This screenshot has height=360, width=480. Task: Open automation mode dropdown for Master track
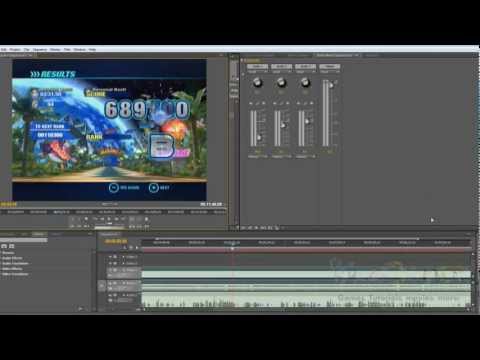pyautogui.click(x=329, y=71)
